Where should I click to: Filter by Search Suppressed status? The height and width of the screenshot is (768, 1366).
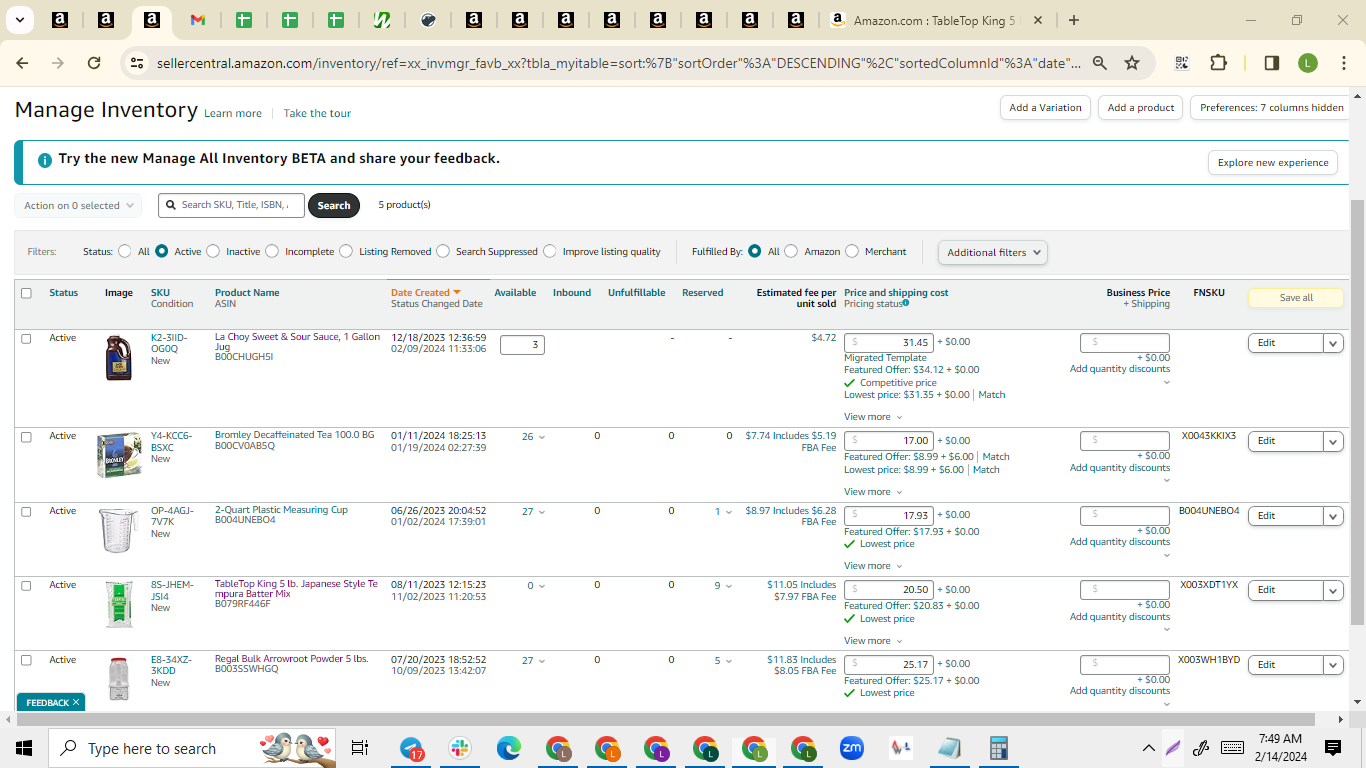pos(443,252)
